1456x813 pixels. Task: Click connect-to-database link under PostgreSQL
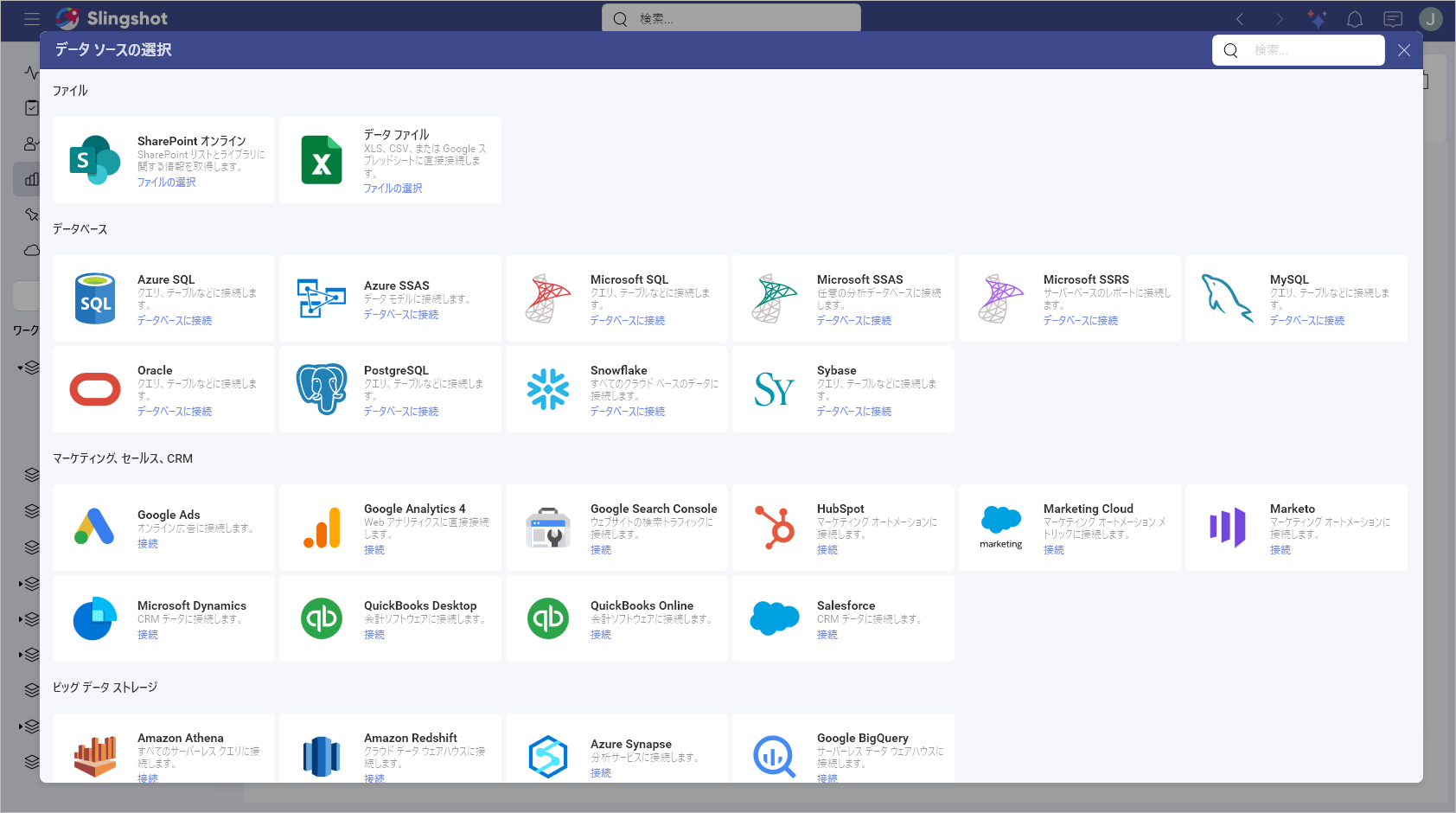tap(401, 412)
